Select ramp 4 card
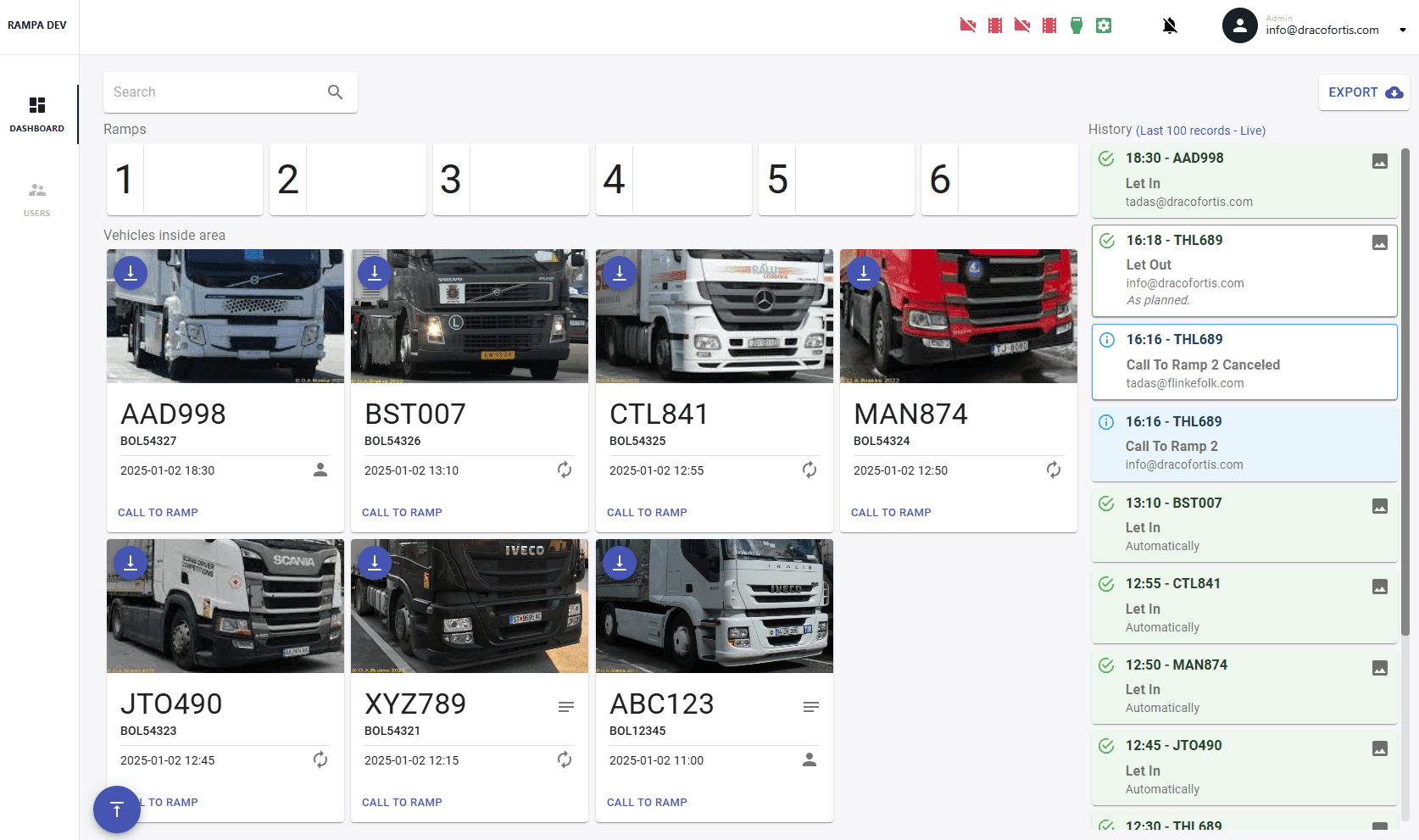The height and width of the screenshot is (840, 1419). [x=674, y=179]
